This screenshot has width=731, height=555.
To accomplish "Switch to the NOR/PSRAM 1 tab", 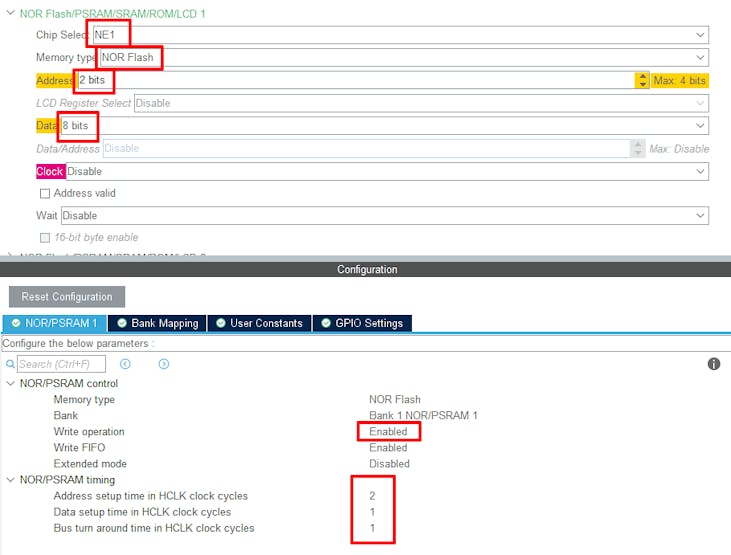I will coord(55,323).
